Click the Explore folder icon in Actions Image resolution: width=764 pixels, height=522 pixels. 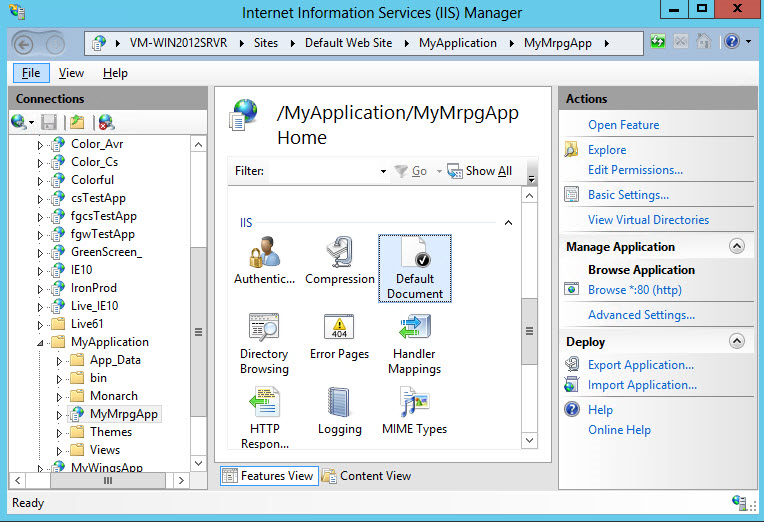572,150
